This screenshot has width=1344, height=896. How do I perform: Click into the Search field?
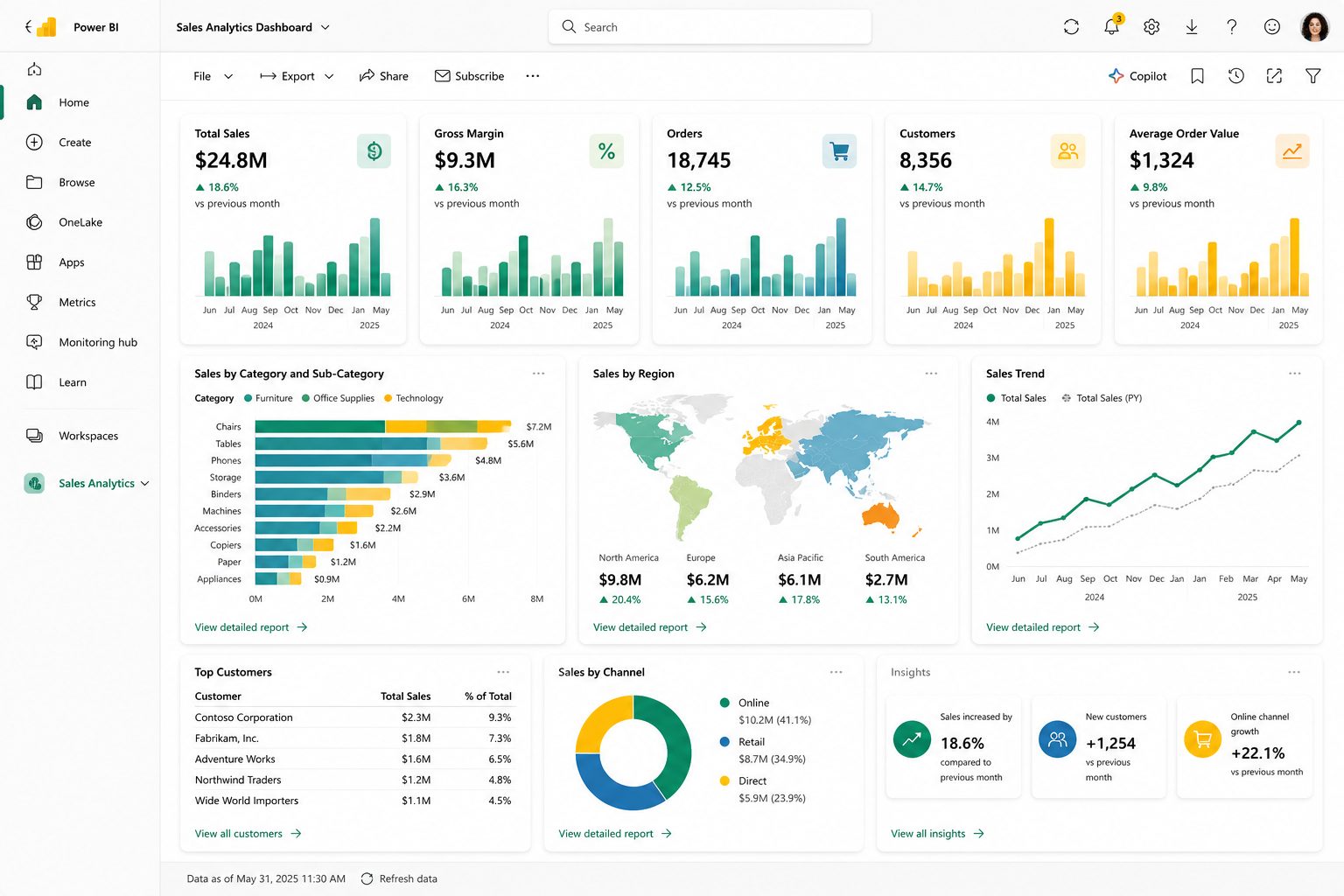[x=710, y=27]
